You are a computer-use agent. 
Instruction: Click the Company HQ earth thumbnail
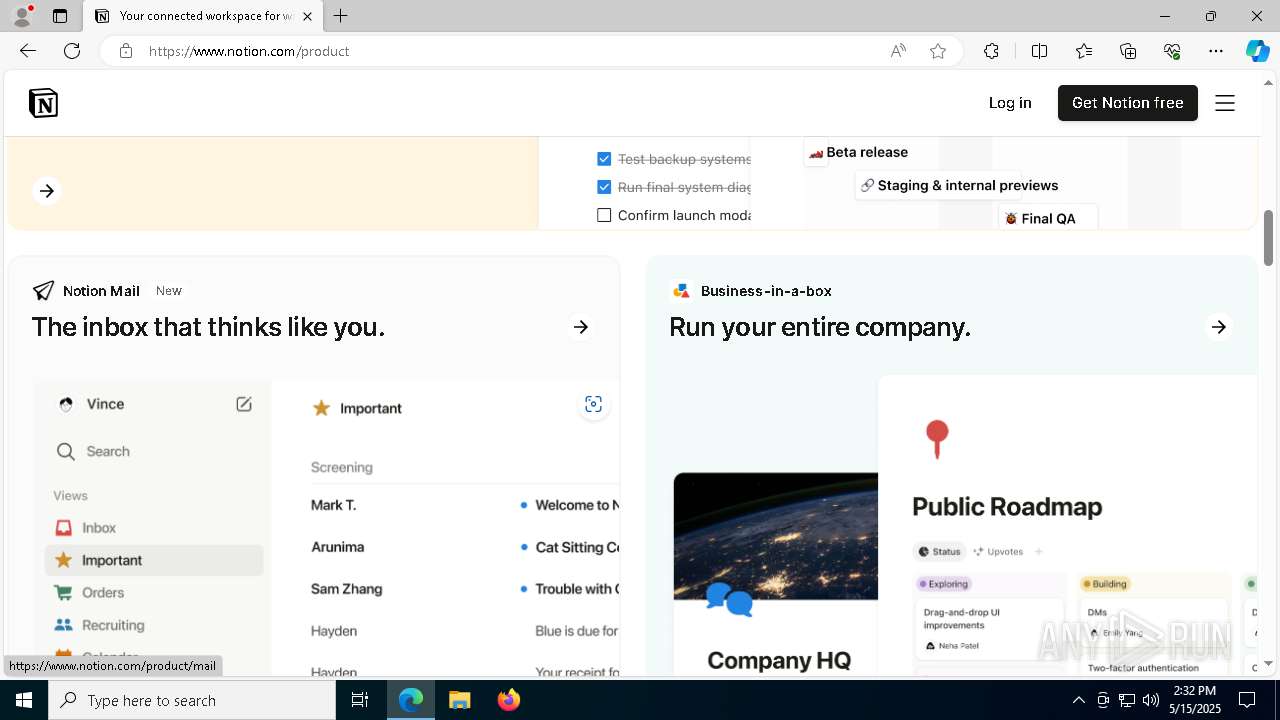pyautogui.click(x=775, y=536)
